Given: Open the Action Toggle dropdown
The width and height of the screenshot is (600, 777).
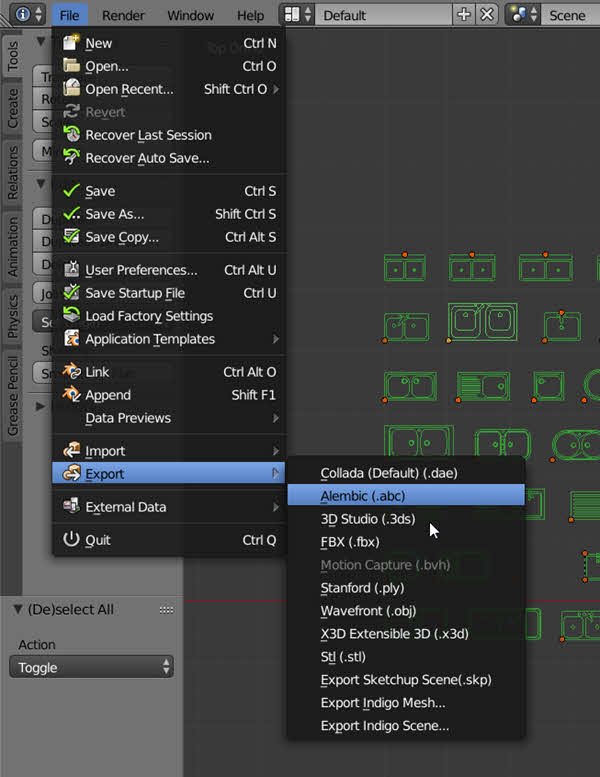Looking at the screenshot, I should pos(92,667).
